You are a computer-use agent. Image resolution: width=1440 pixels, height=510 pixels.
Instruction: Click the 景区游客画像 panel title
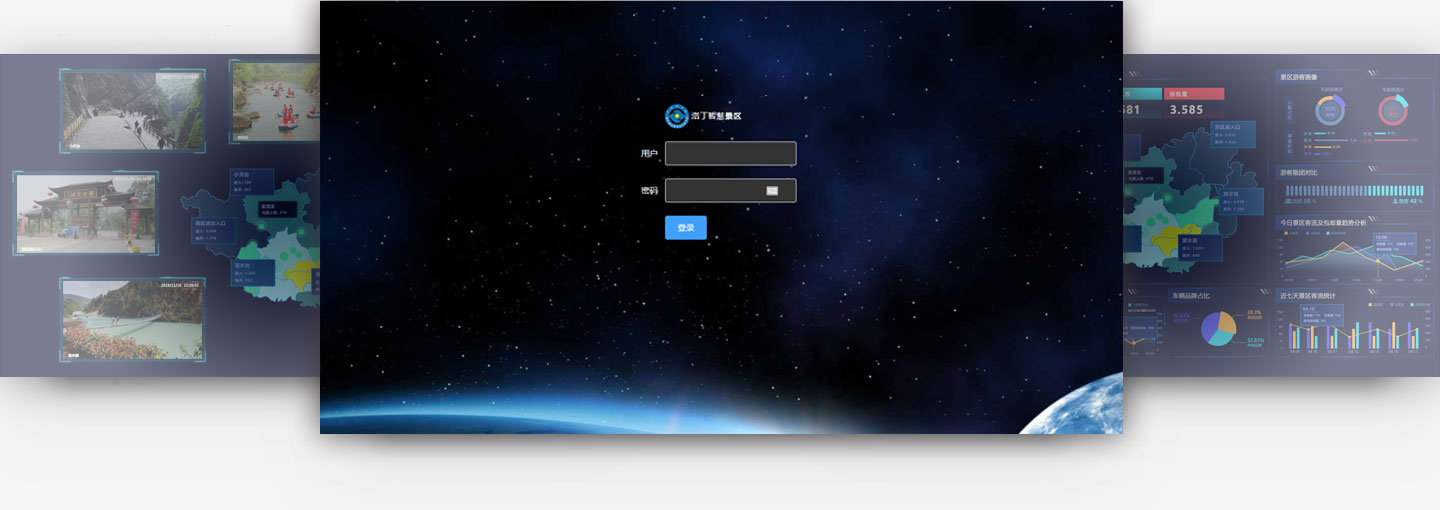pyautogui.click(x=1298, y=77)
